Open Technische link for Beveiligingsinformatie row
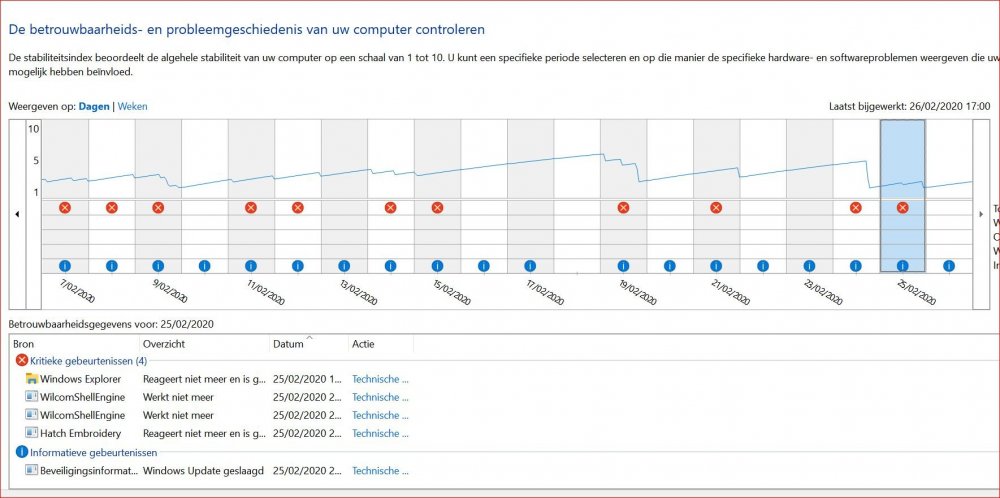The image size is (1000, 498). click(x=380, y=471)
